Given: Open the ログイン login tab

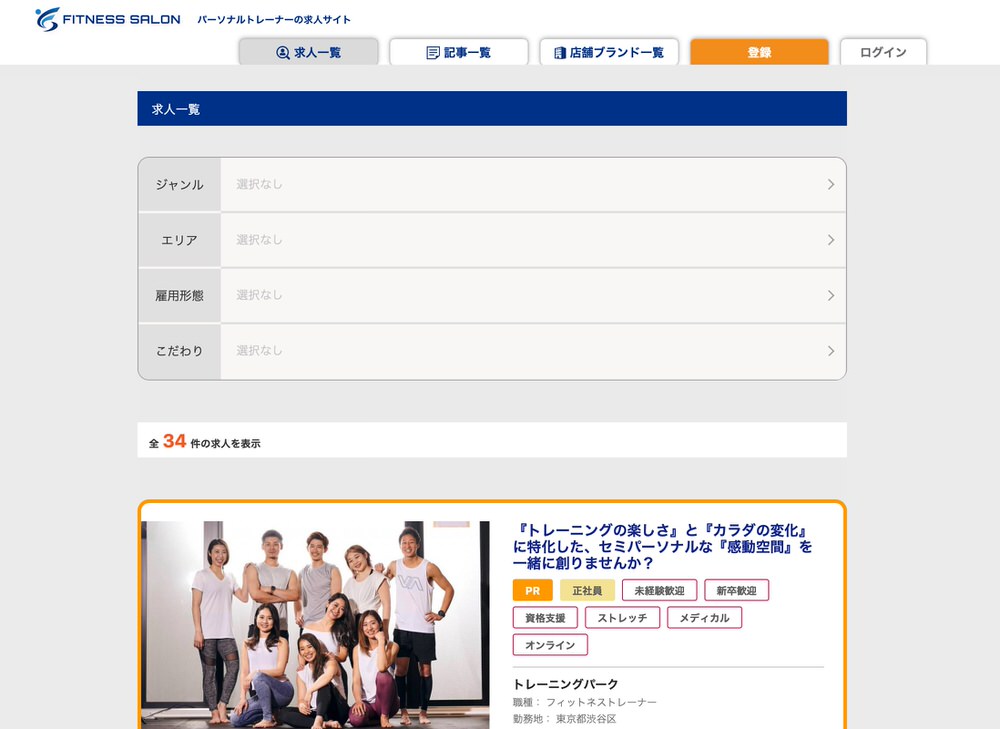Looking at the screenshot, I should click(x=883, y=53).
